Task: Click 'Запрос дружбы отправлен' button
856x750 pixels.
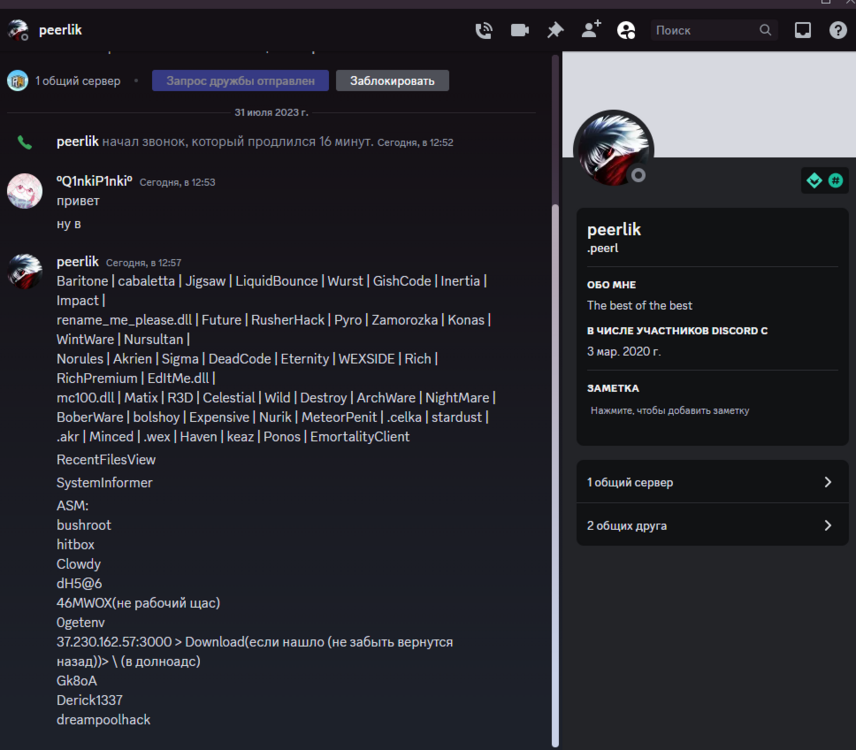Action: (x=240, y=81)
